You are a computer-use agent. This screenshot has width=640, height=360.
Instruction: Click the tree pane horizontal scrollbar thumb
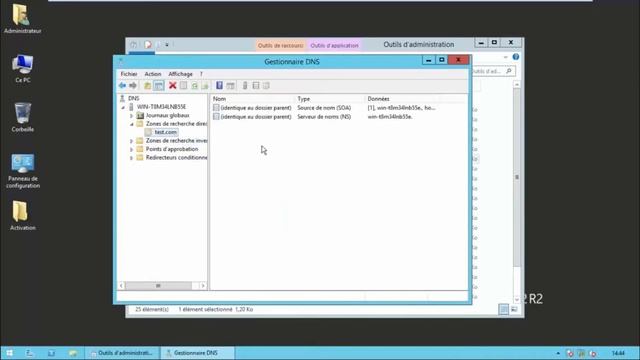[158, 286]
